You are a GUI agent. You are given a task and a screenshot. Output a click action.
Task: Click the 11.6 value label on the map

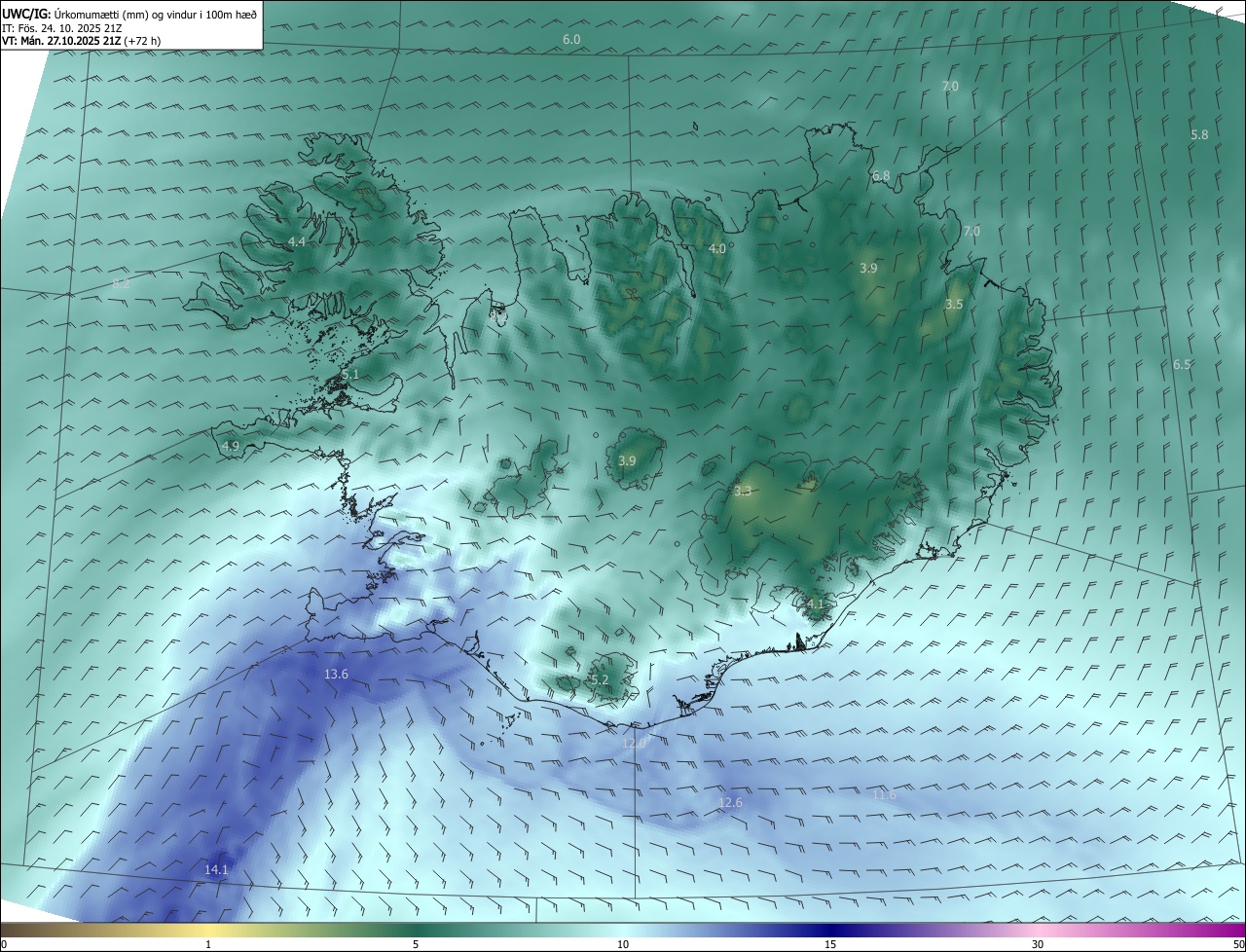coord(884,795)
